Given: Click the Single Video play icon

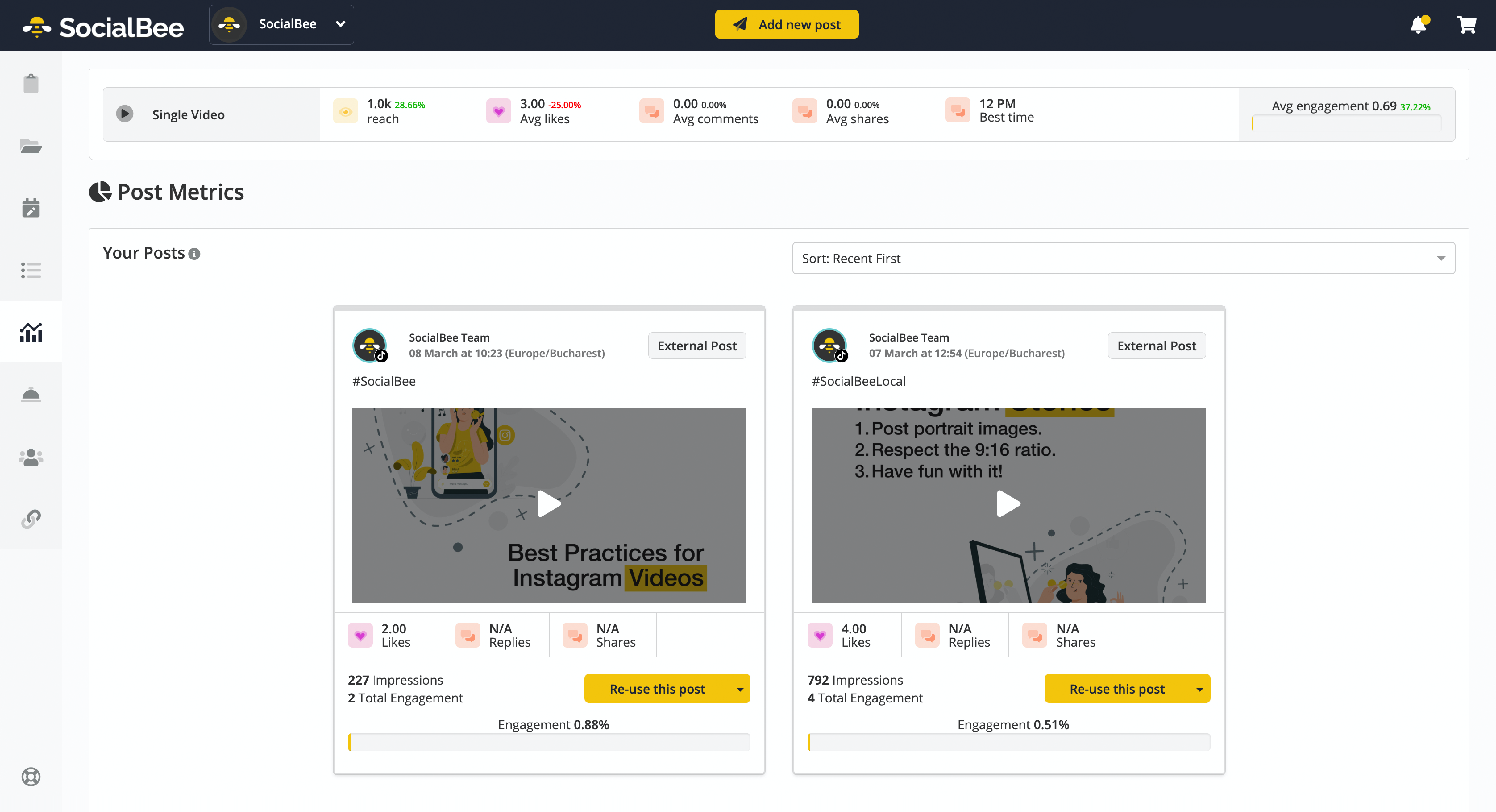Looking at the screenshot, I should click(124, 114).
